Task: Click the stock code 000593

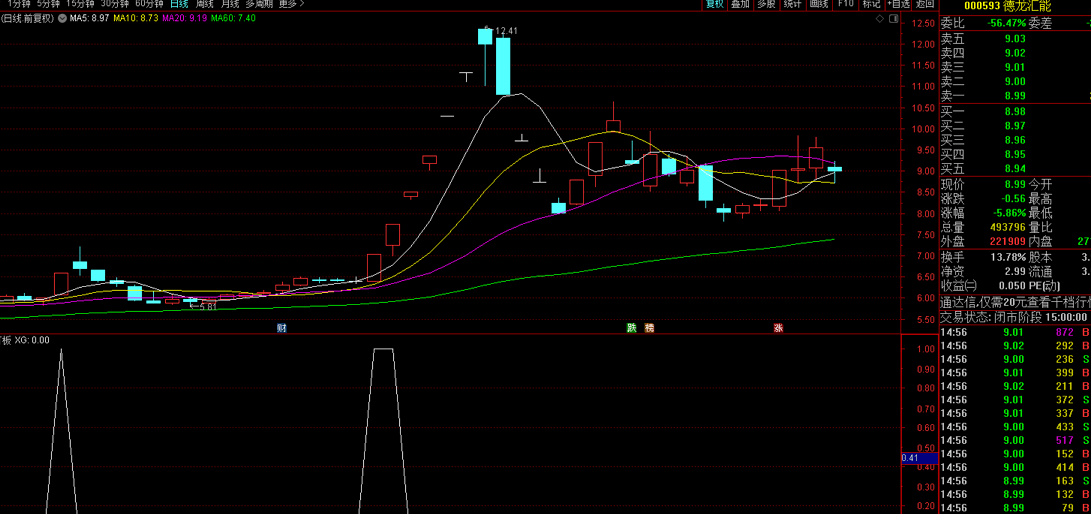Action: [982, 6]
